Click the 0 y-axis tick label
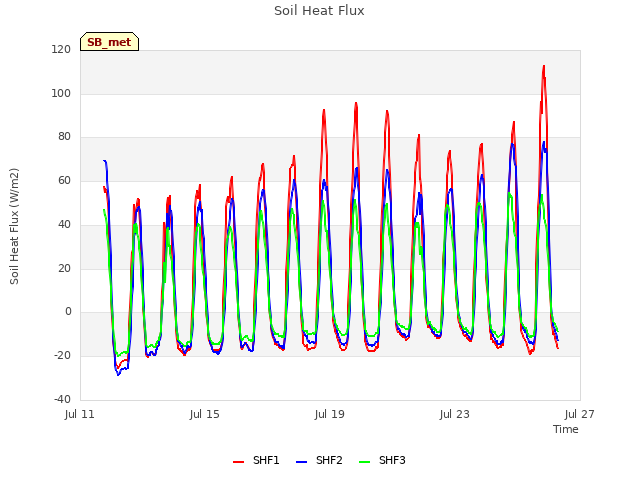640x480 pixels. (68, 312)
